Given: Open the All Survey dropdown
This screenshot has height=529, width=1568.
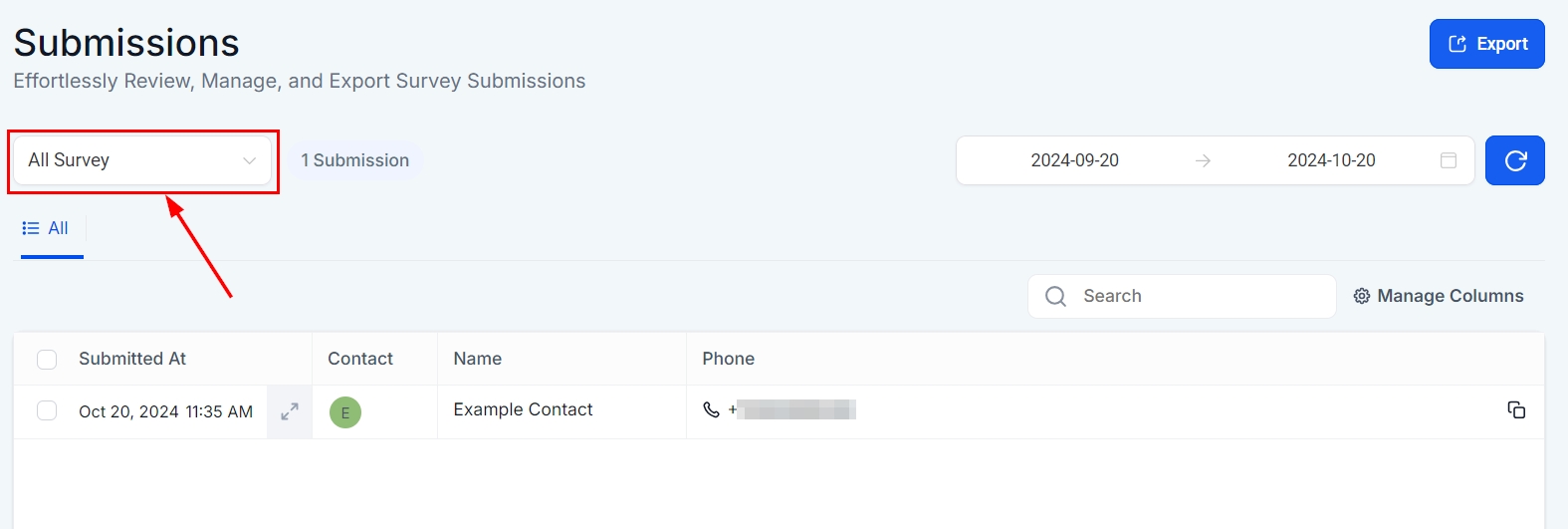Looking at the screenshot, I should (139, 160).
